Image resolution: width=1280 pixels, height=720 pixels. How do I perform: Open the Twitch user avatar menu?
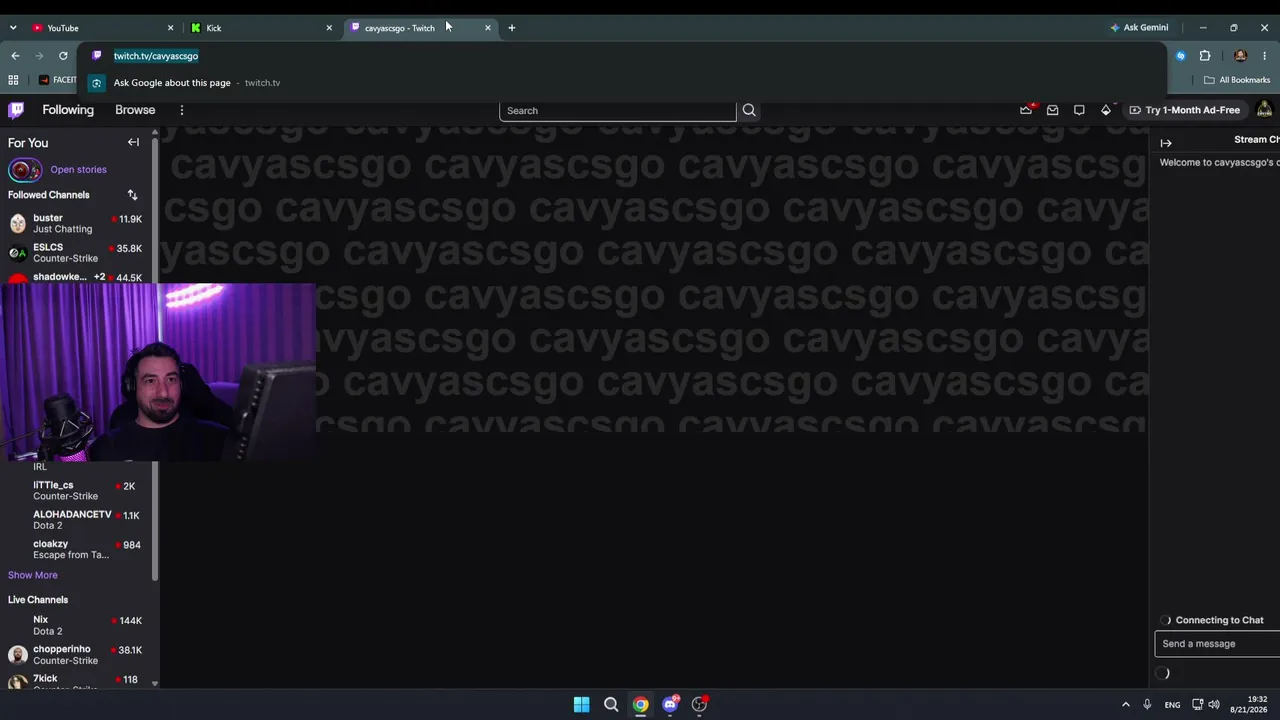1265,110
